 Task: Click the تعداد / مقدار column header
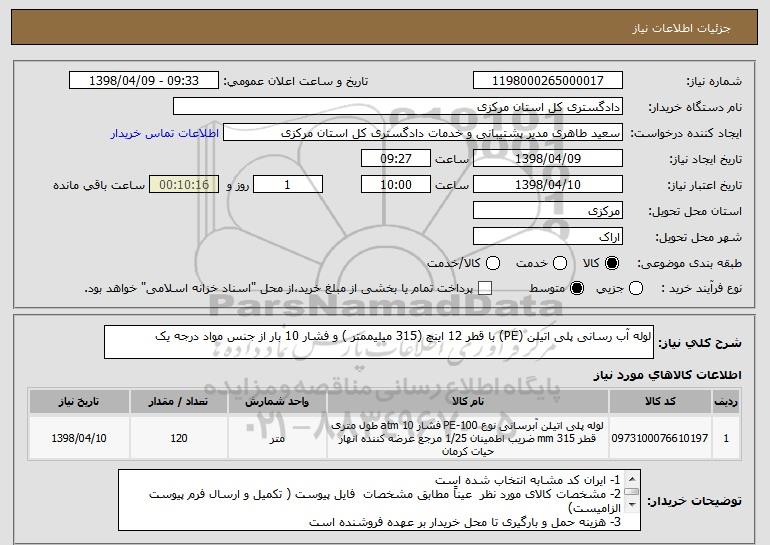tap(179, 402)
